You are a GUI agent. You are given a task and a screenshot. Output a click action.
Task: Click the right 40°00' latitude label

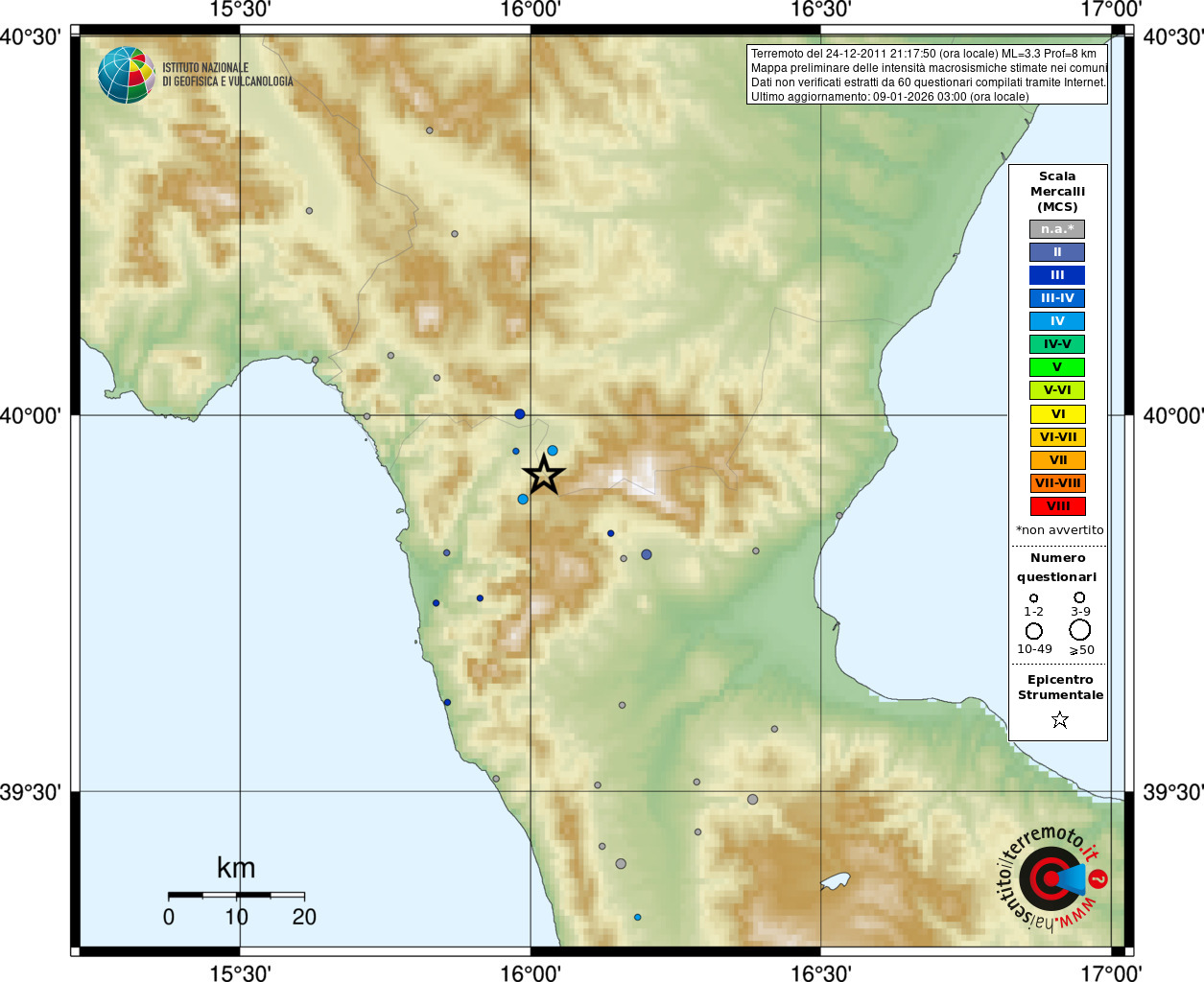coord(1172,416)
